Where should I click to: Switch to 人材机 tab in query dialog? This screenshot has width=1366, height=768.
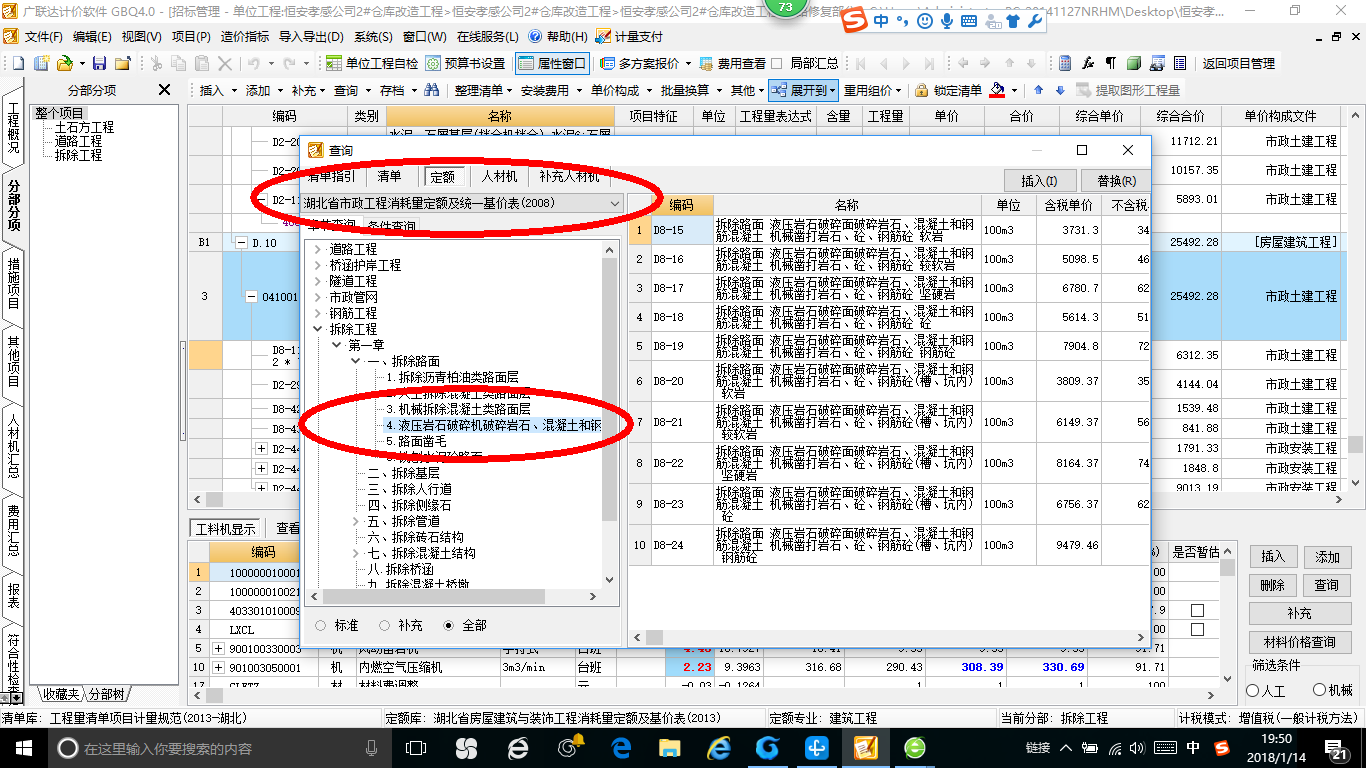click(499, 177)
